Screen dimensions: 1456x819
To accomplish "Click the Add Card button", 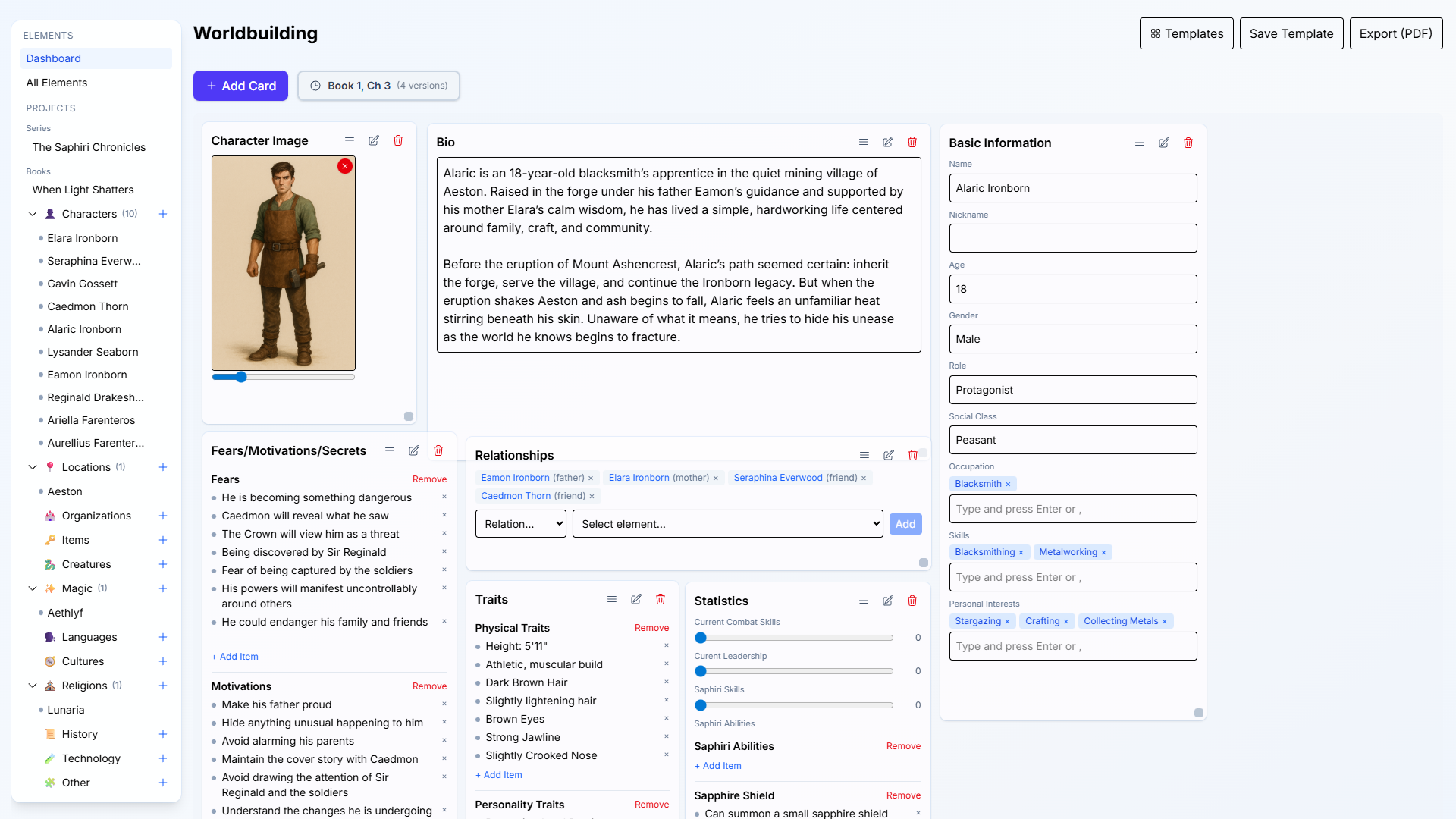I will pyautogui.click(x=240, y=86).
